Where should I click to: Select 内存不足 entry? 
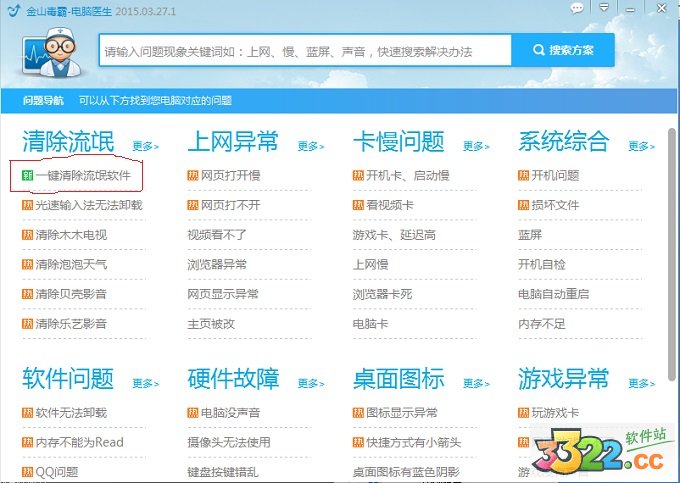[x=542, y=324]
